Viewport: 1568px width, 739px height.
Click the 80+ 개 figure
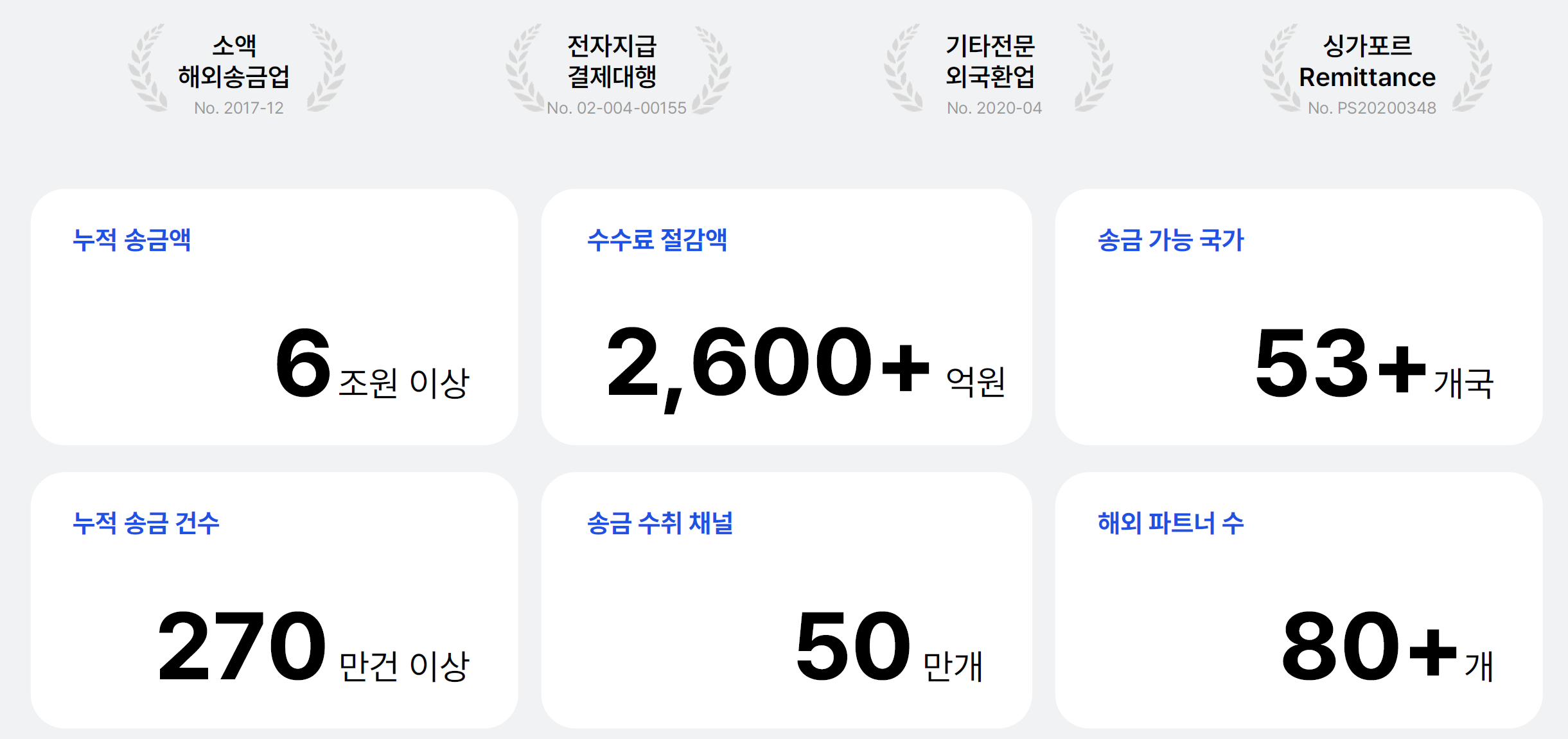click(1387, 647)
